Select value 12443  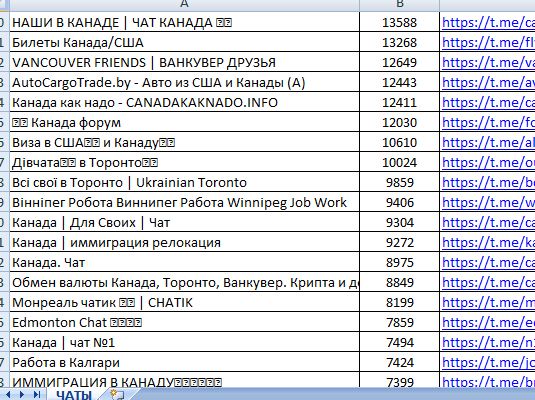[x=400, y=83]
